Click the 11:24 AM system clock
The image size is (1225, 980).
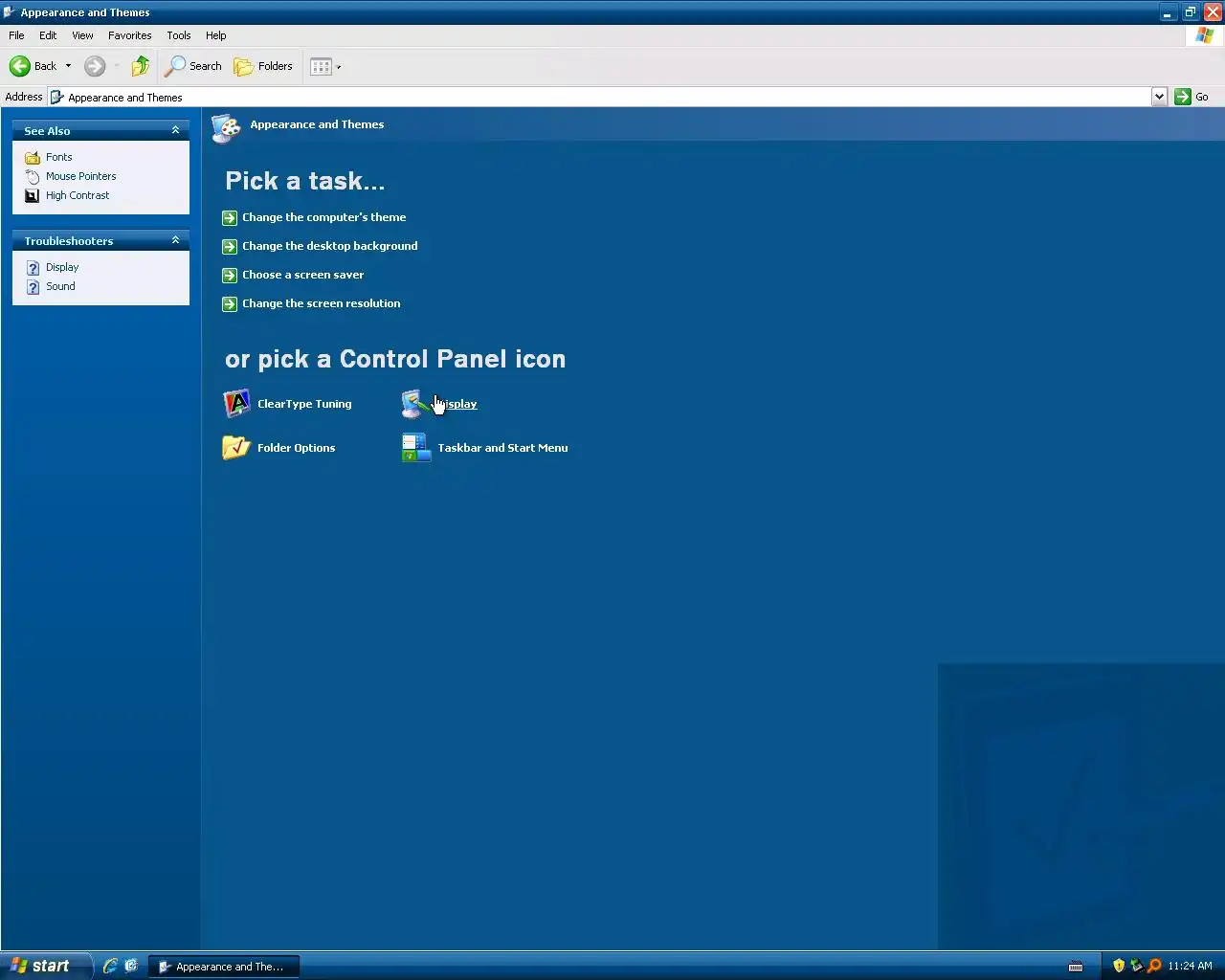click(1190, 967)
